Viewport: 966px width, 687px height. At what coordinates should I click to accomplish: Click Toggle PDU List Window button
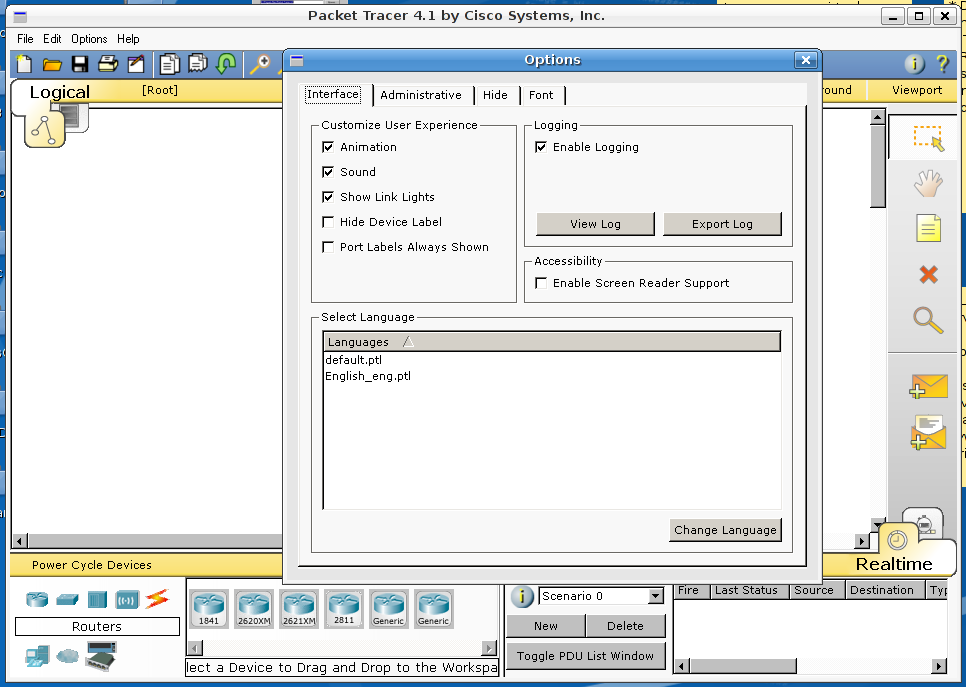(585, 656)
